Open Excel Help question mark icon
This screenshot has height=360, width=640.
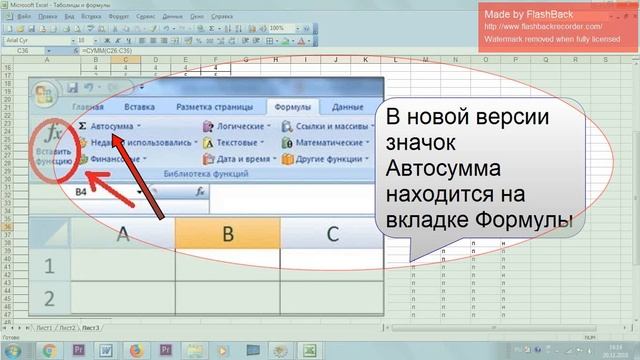click(x=306, y=29)
